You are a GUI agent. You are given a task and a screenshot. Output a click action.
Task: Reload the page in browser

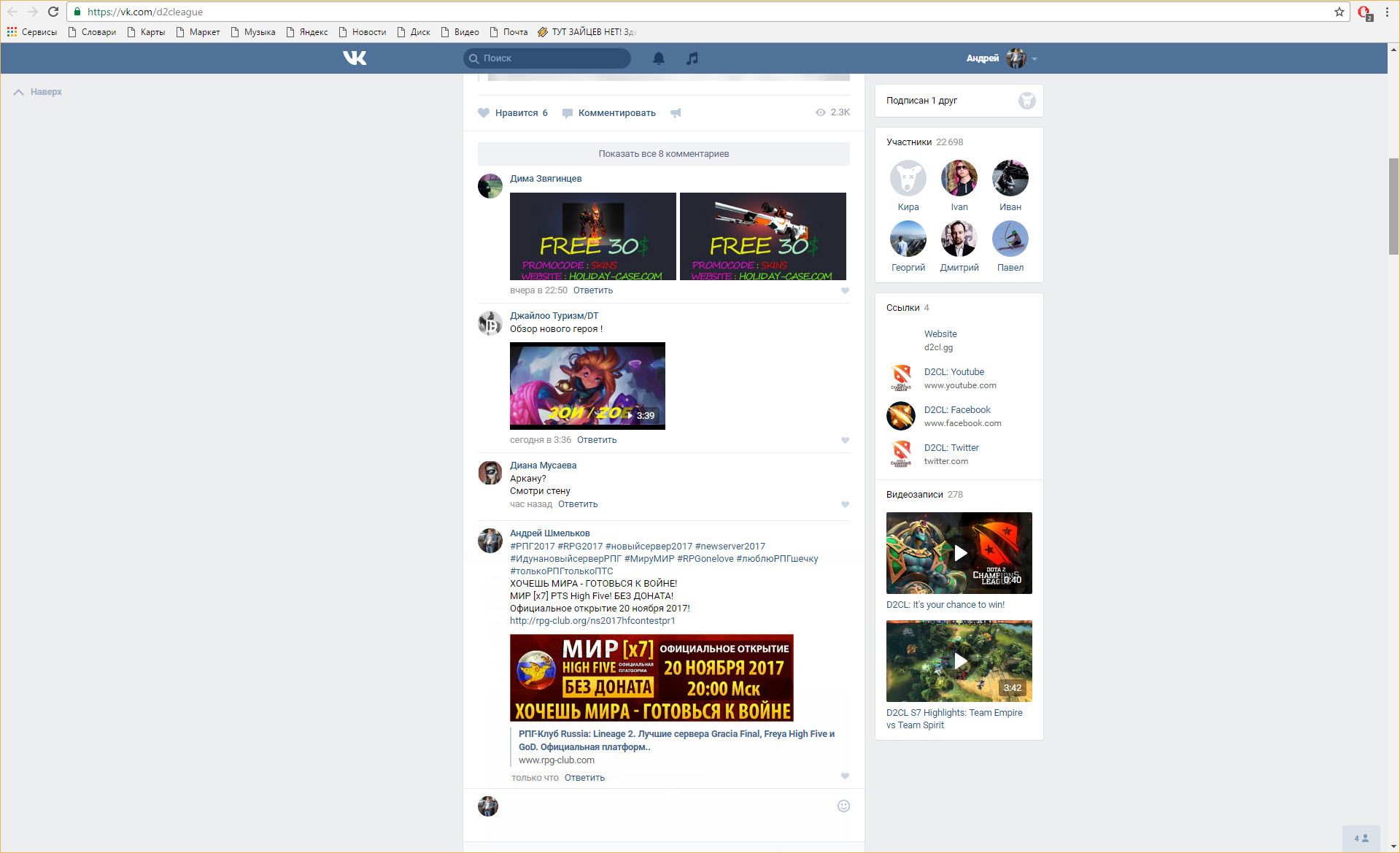pos(53,12)
